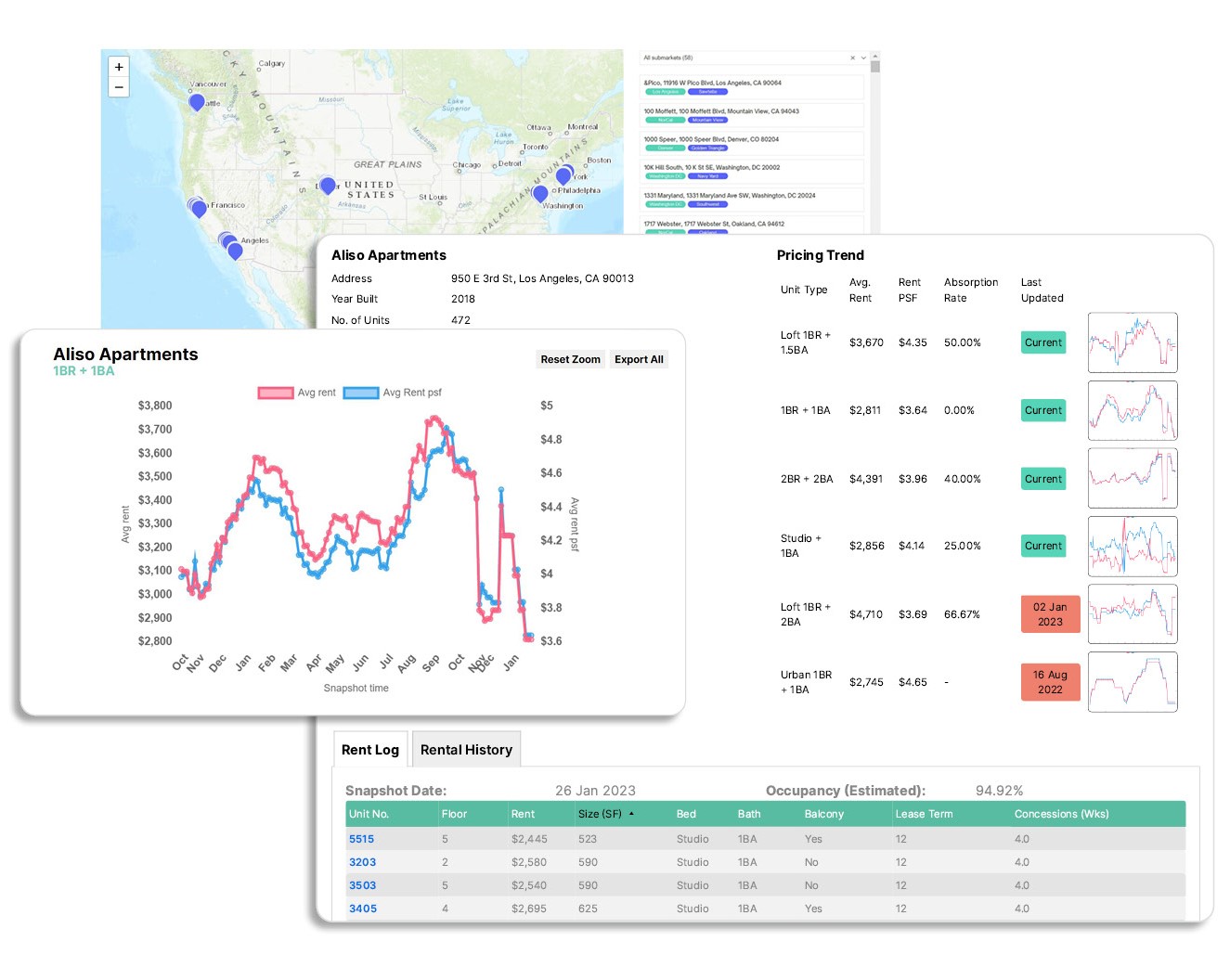Collapse the submarkets list panel
The width and height of the screenshot is (1230, 980).
coord(874,57)
